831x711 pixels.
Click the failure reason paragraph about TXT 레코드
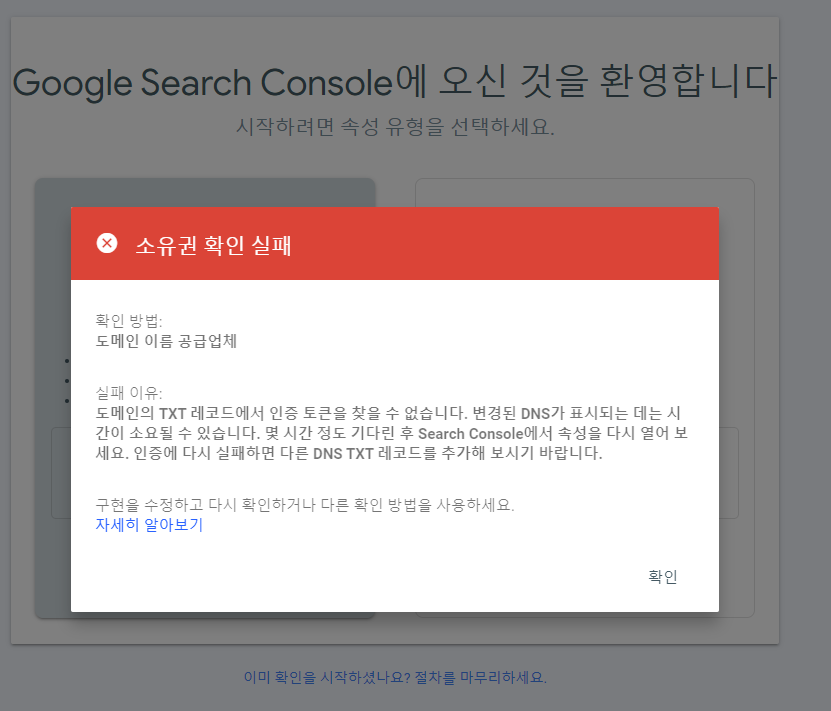click(x=392, y=433)
